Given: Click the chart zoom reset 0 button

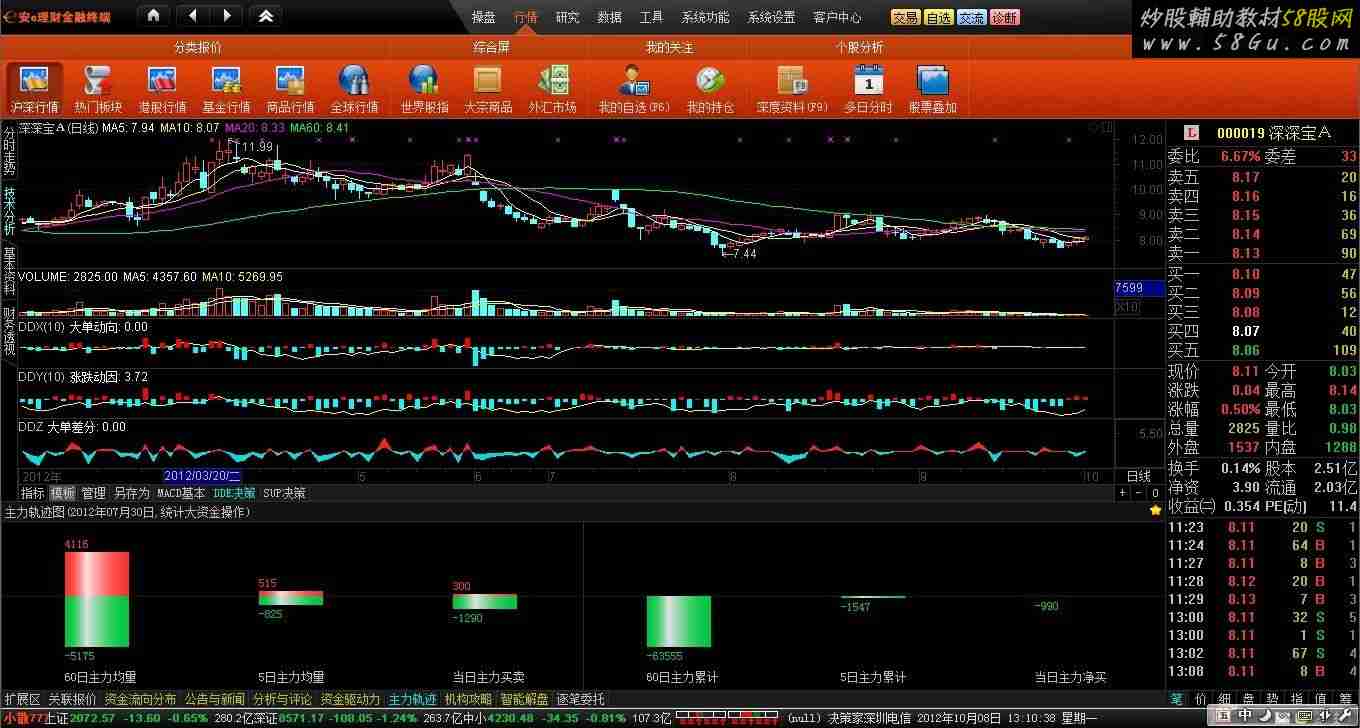Looking at the screenshot, I should (x=1155, y=493).
